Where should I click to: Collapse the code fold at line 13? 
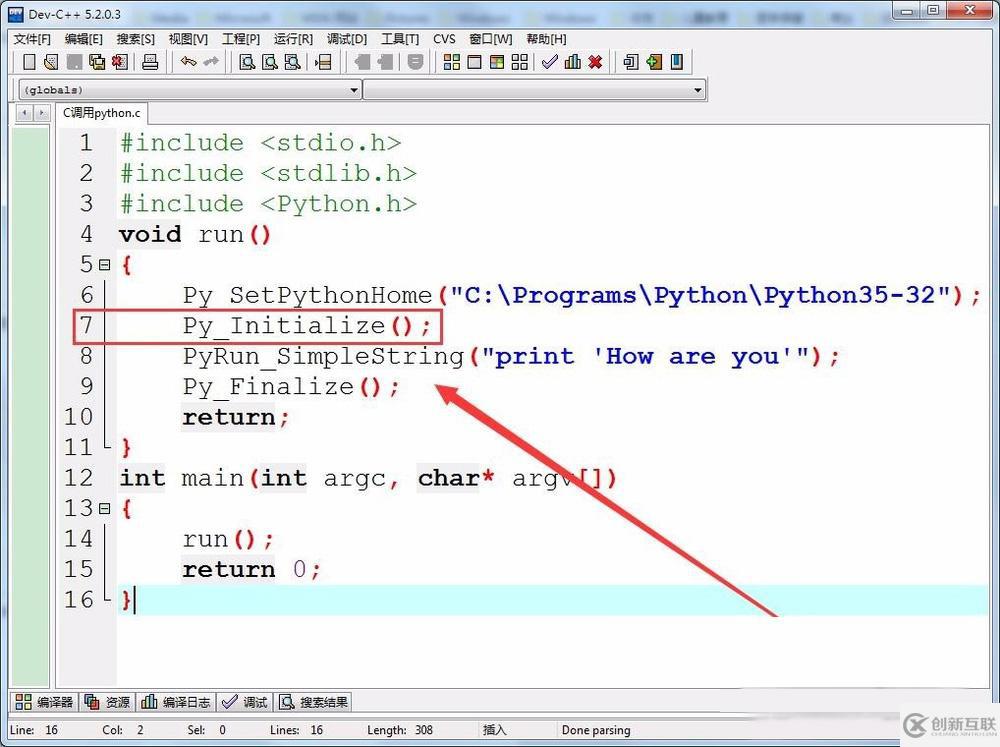click(x=105, y=509)
